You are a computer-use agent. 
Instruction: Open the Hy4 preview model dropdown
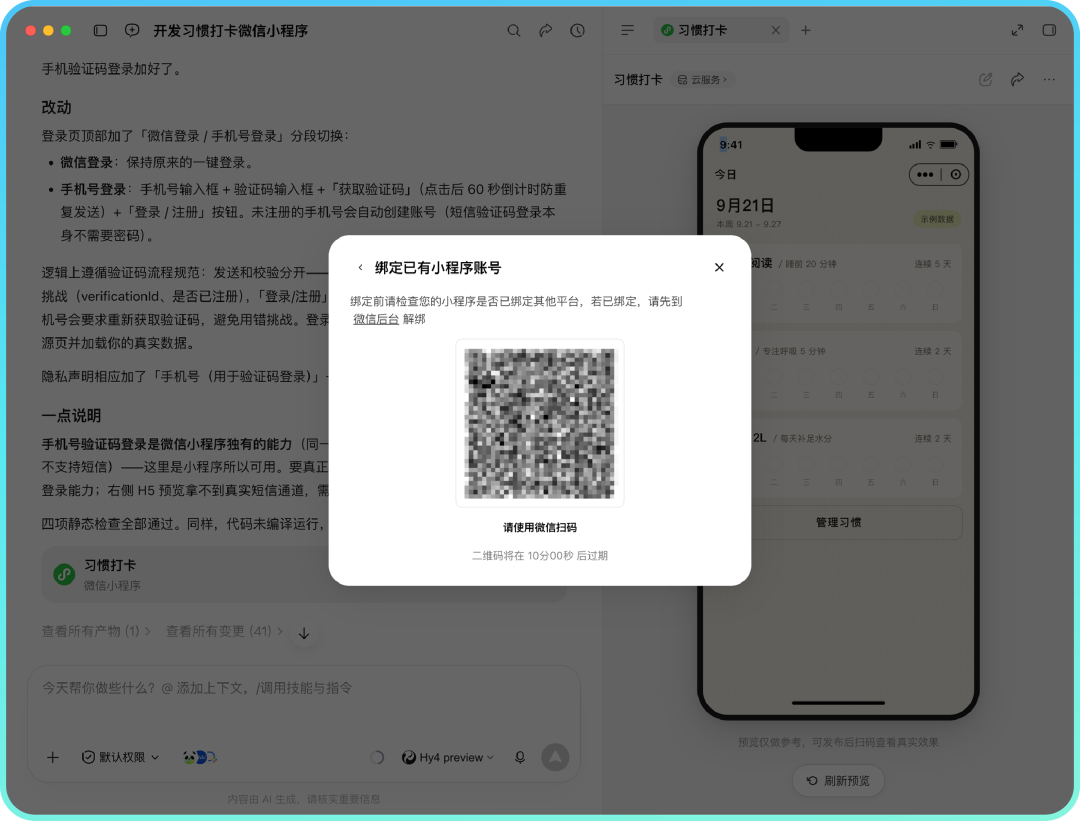click(448, 758)
